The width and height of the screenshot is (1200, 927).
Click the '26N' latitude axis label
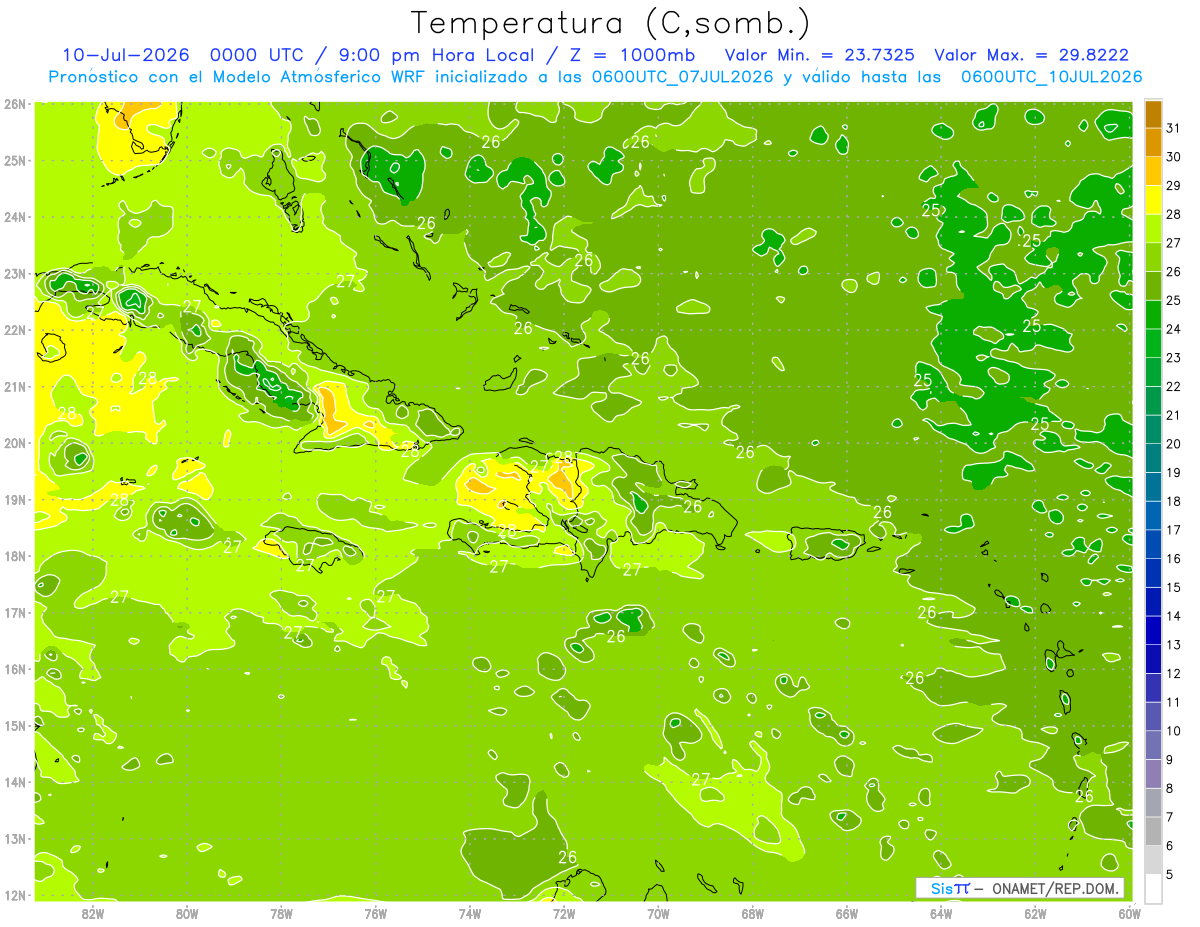click(15, 104)
